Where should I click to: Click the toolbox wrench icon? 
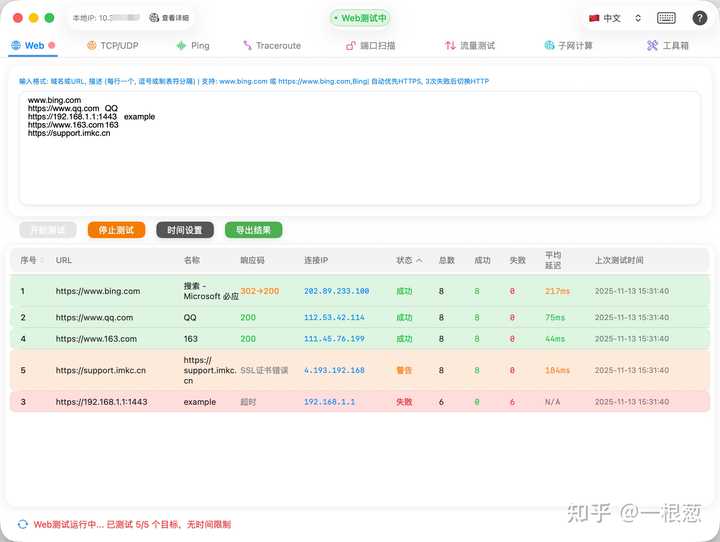(x=652, y=45)
